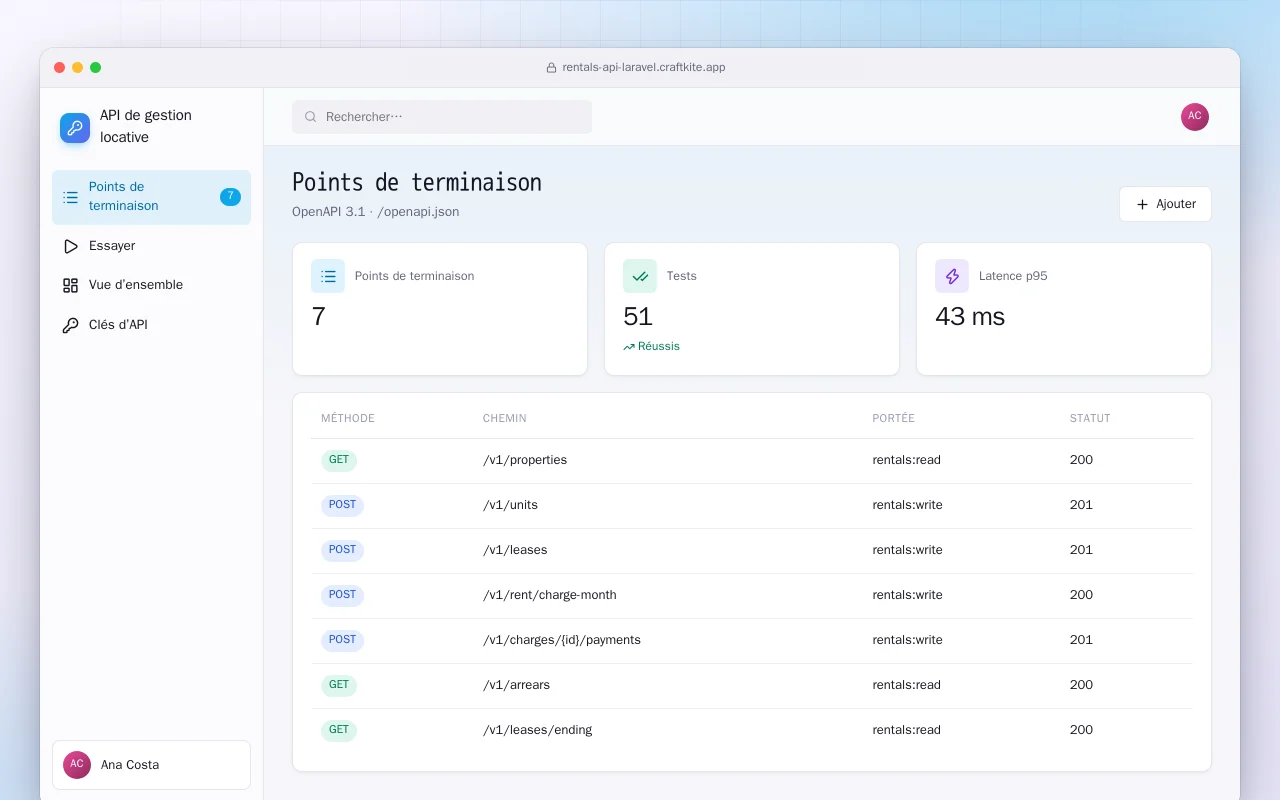The width and height of the screenshot is (1280, 800).
Task: Click the POST badge for /v1/units
Action: (x=342, y=505)
